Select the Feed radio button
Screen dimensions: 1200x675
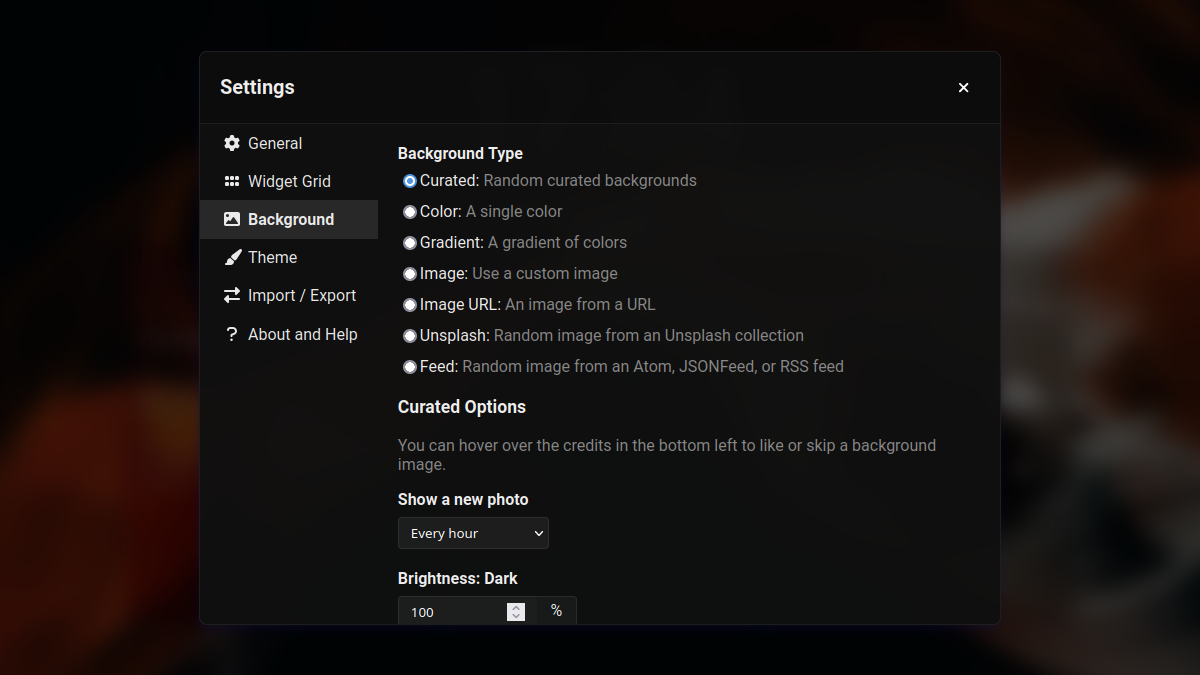[410, 367]
